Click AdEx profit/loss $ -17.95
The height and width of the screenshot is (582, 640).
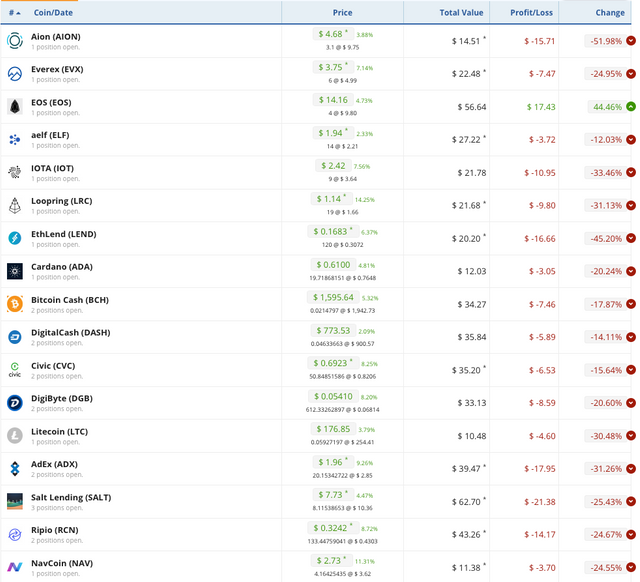click(x=540, y=469)
